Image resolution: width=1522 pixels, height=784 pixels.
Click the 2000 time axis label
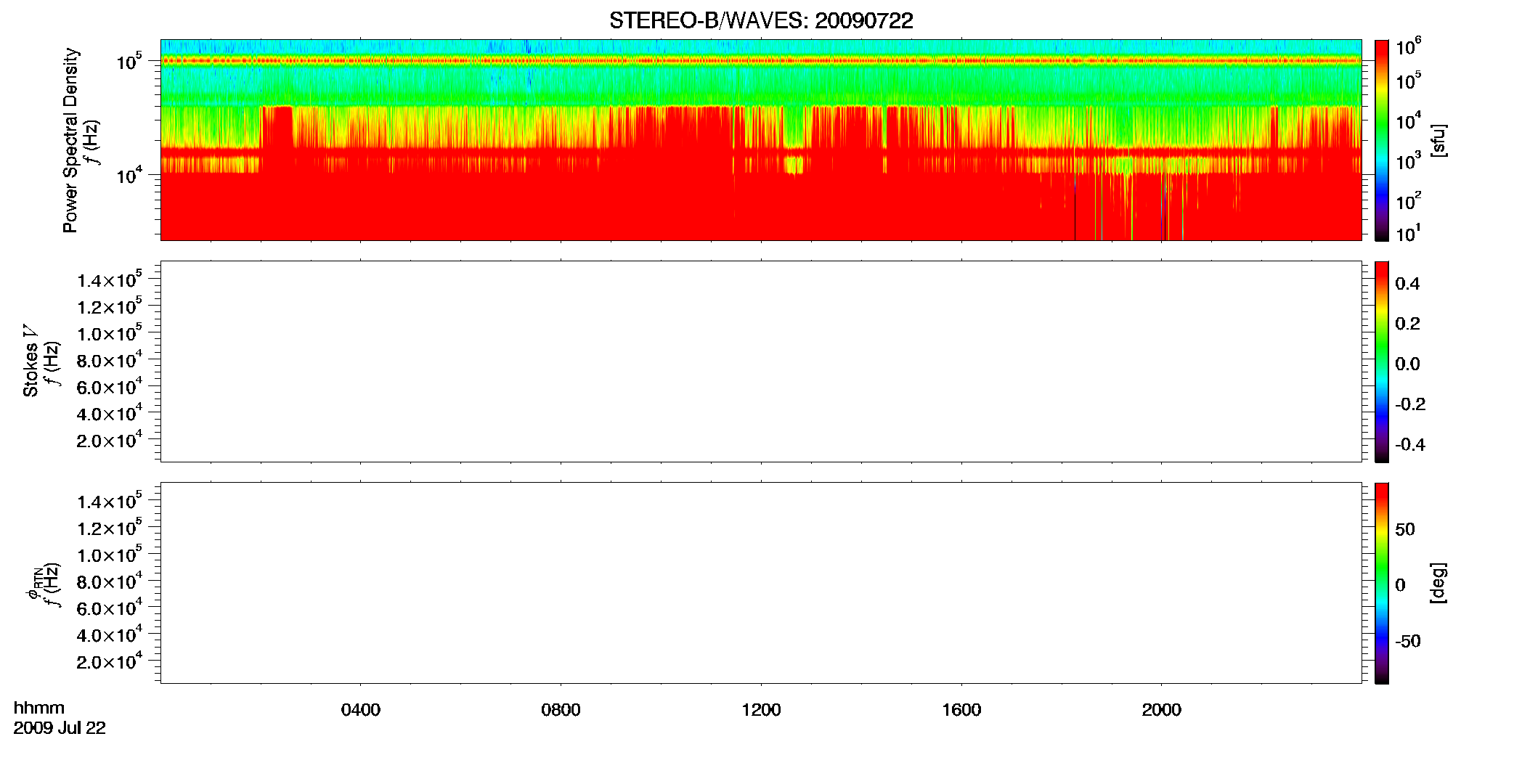[x=1161, y=710]
